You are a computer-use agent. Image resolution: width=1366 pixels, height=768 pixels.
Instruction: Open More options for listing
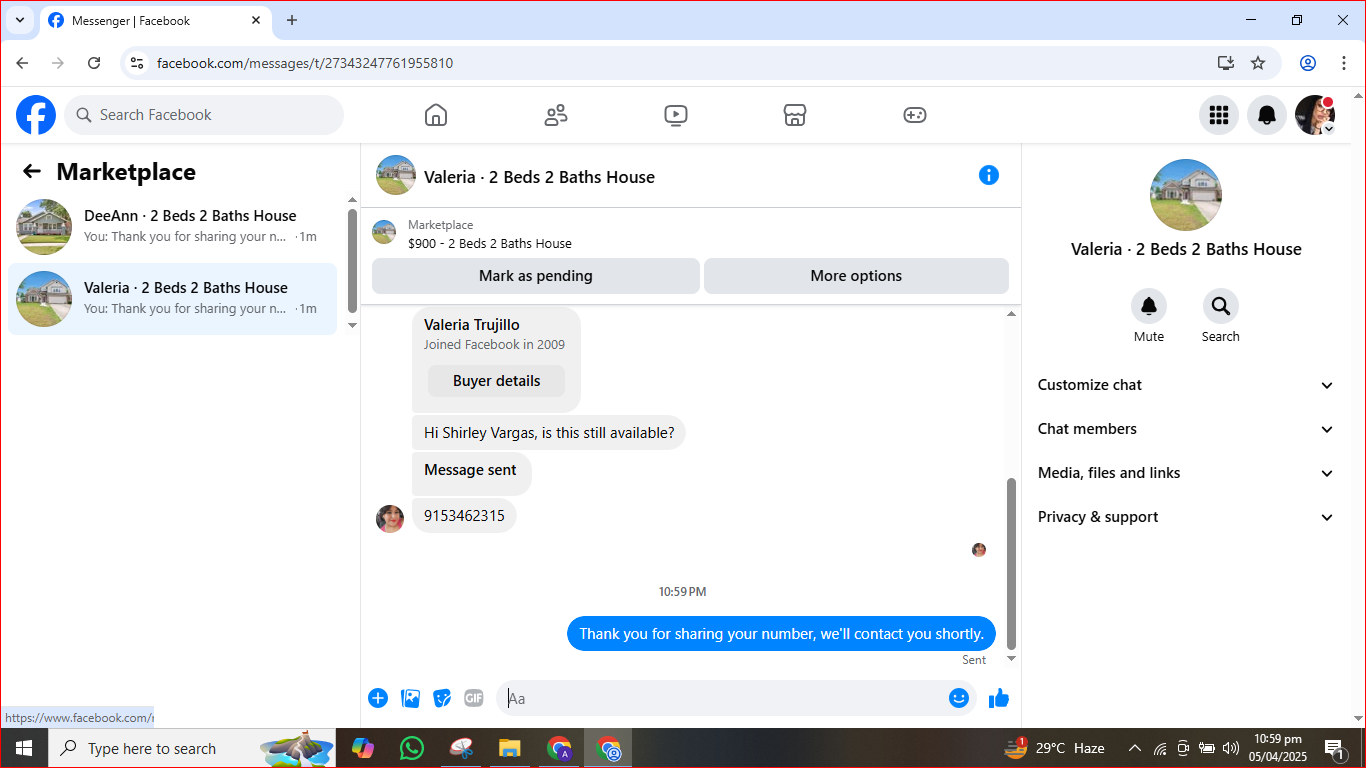[856, 276]
